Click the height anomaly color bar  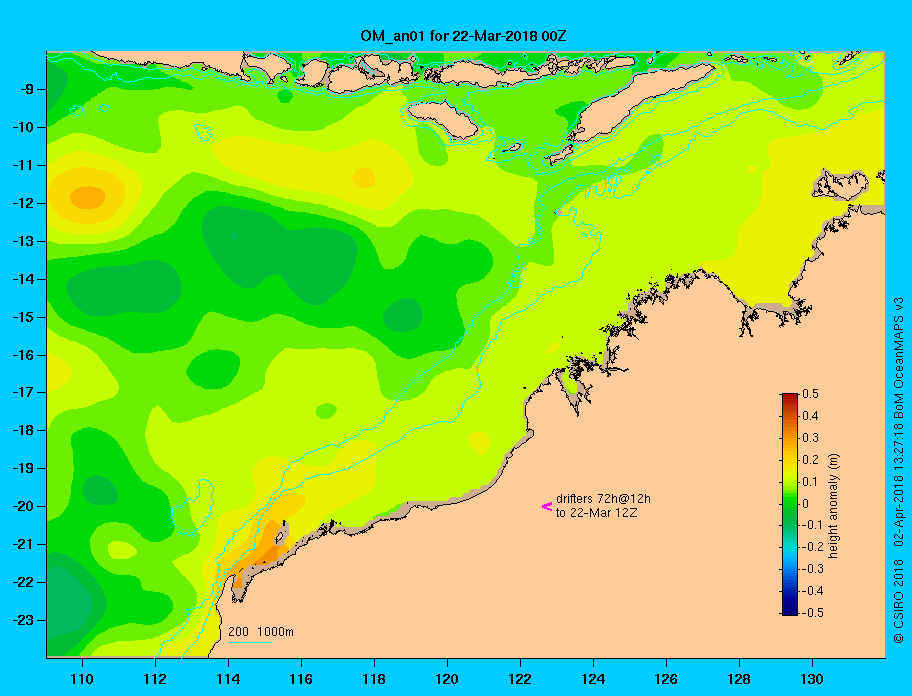(790, 504)
